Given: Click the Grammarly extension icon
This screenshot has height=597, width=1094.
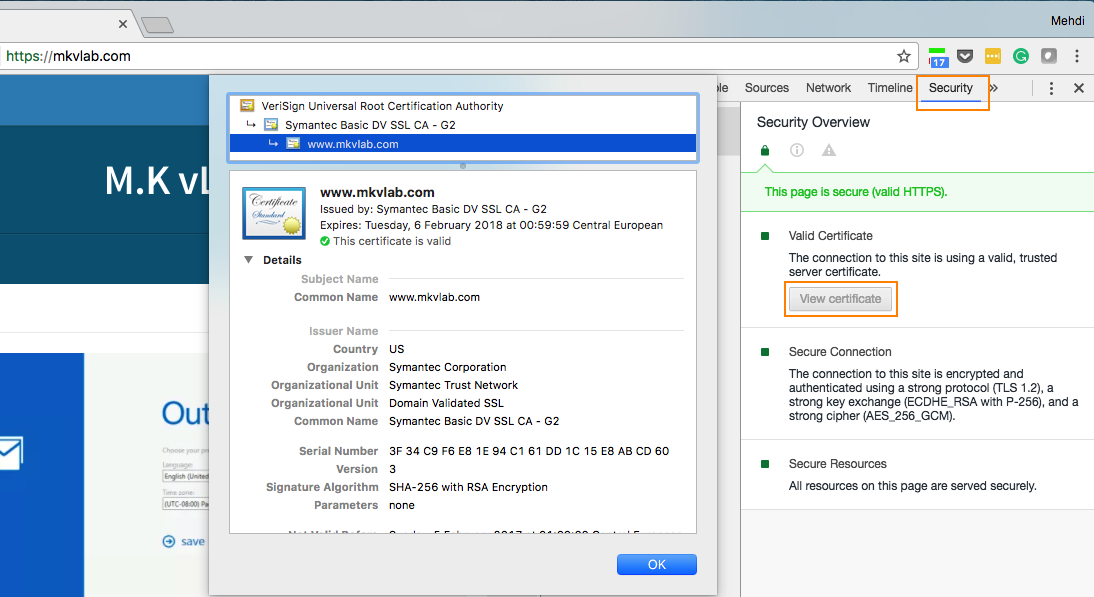Looking at the screenshot, I should [x=1021, y=57].
